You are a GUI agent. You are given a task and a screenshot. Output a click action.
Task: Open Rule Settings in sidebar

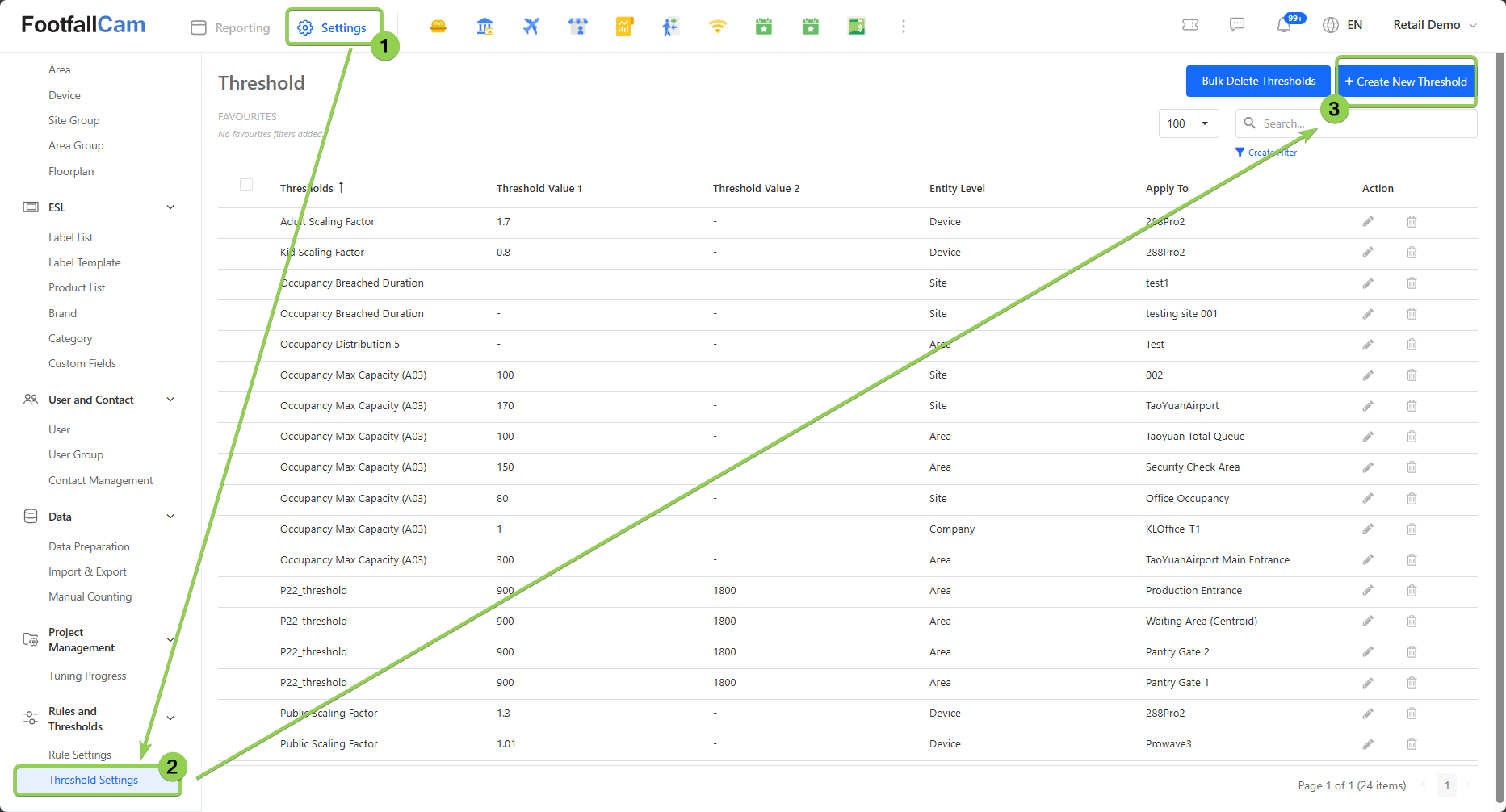[x=80, y=755]
